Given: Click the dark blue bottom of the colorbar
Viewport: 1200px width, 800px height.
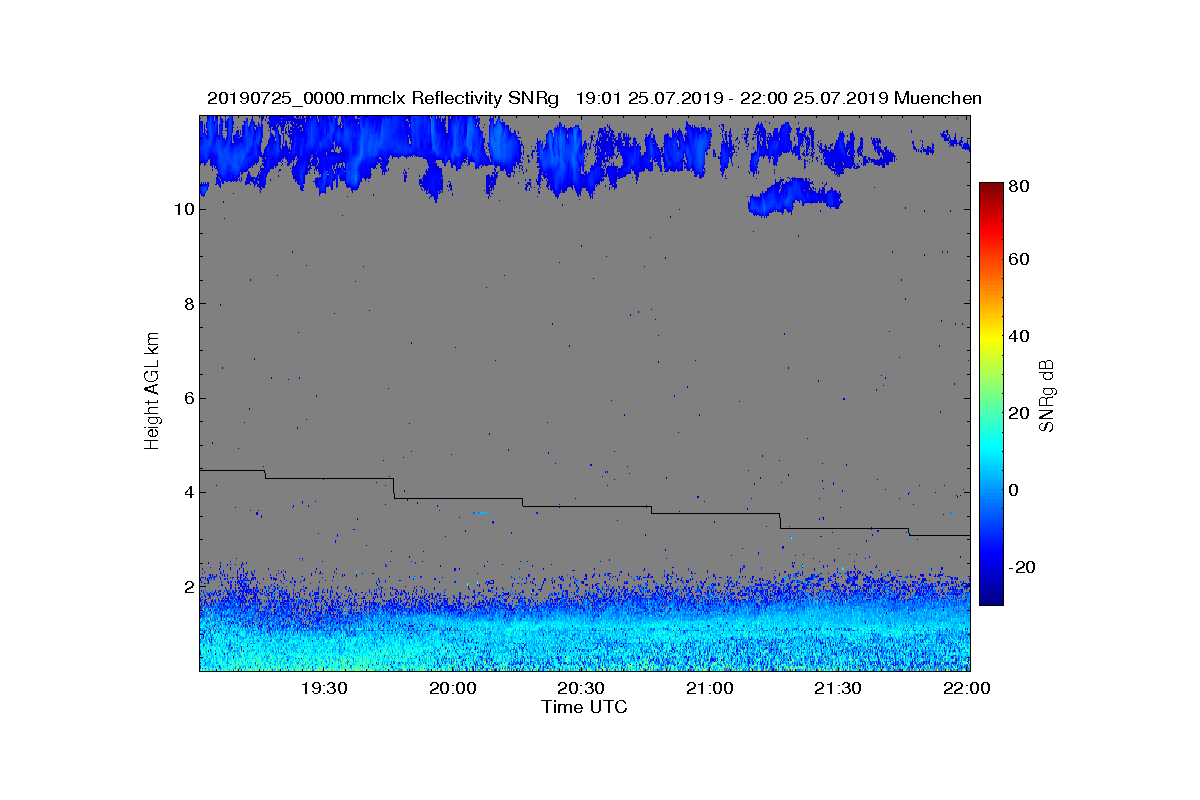Looking at the screenshot, I should coord(990,597).
